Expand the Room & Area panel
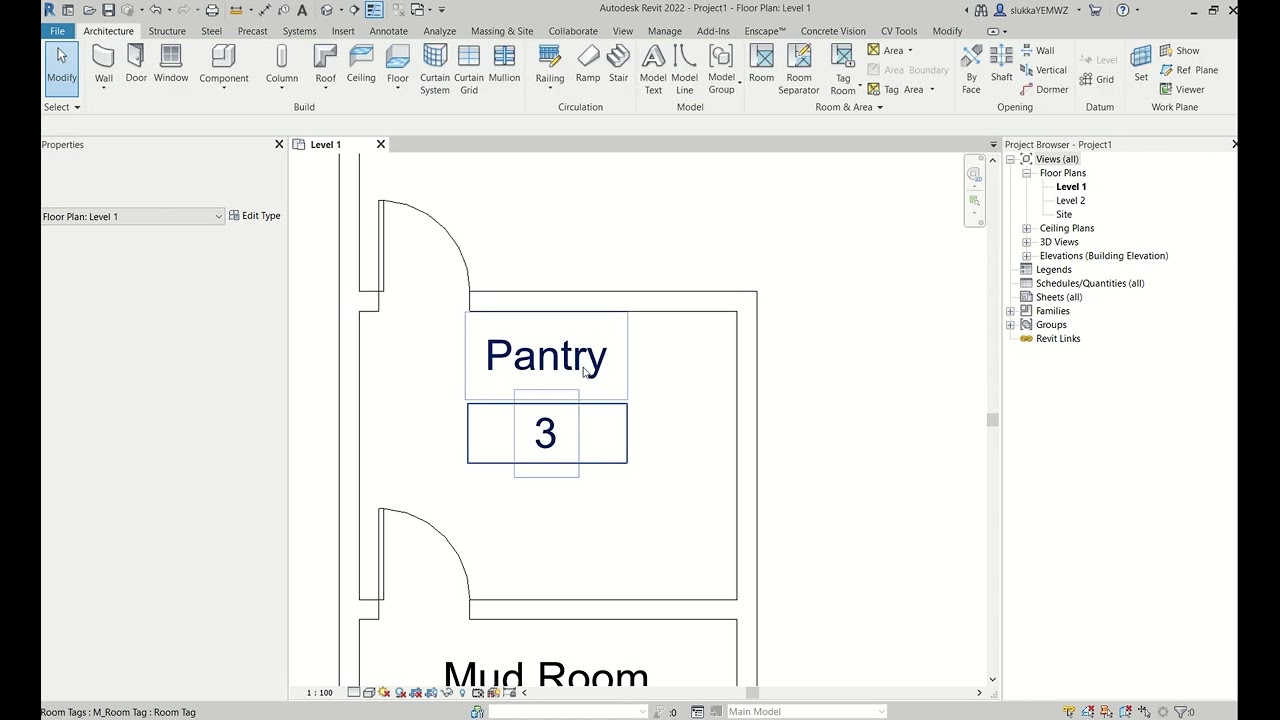The image size is (1280, 720). pyautogui.click(x=849, y=107)
